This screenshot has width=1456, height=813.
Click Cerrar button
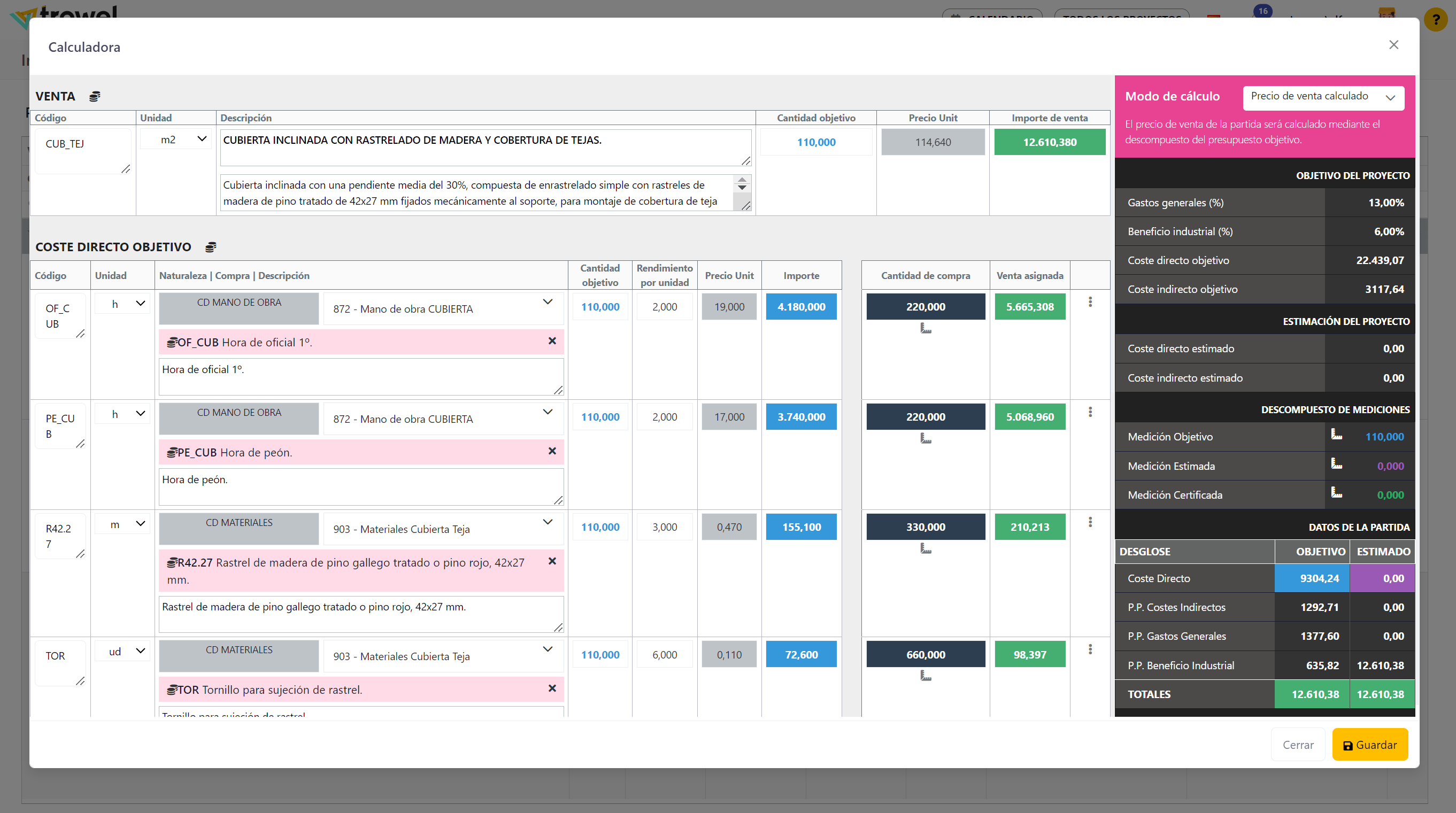[x=1298, y=745]
